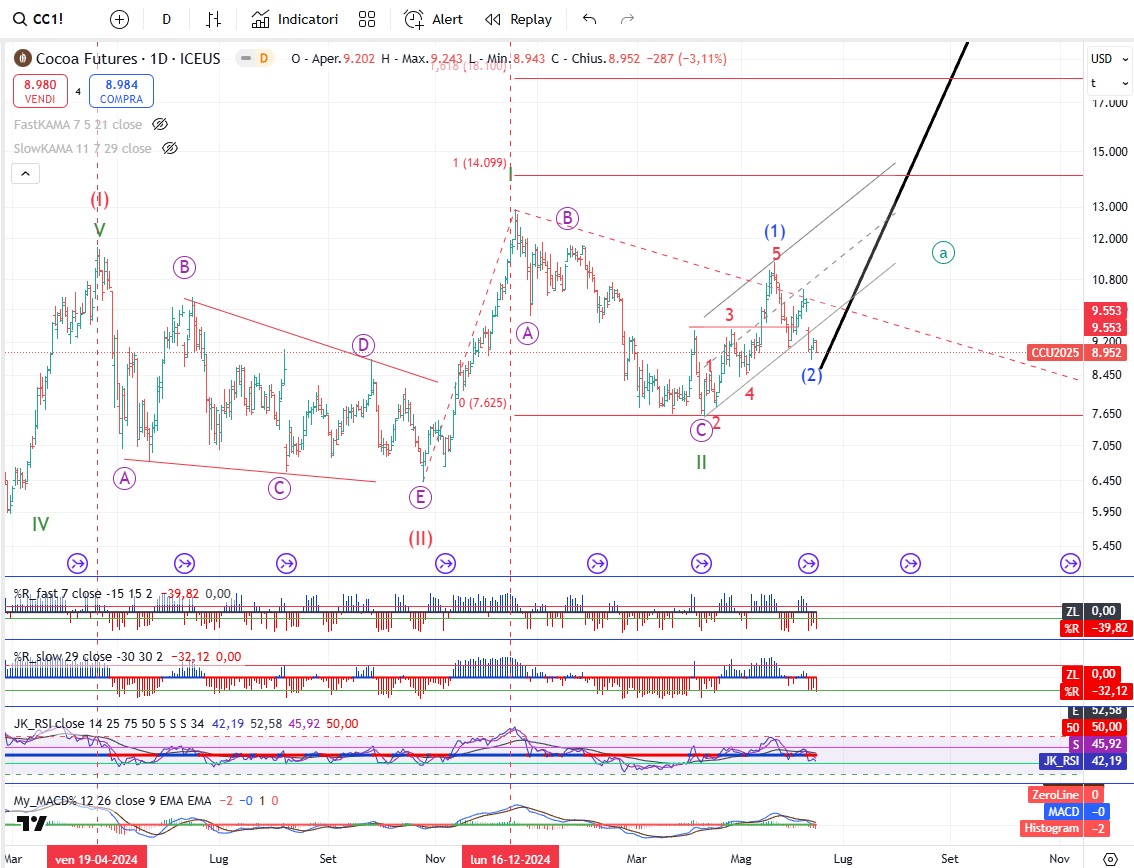
Task: Show the hidden SlowKAMA indicator
Action: (x=170, y=148)
